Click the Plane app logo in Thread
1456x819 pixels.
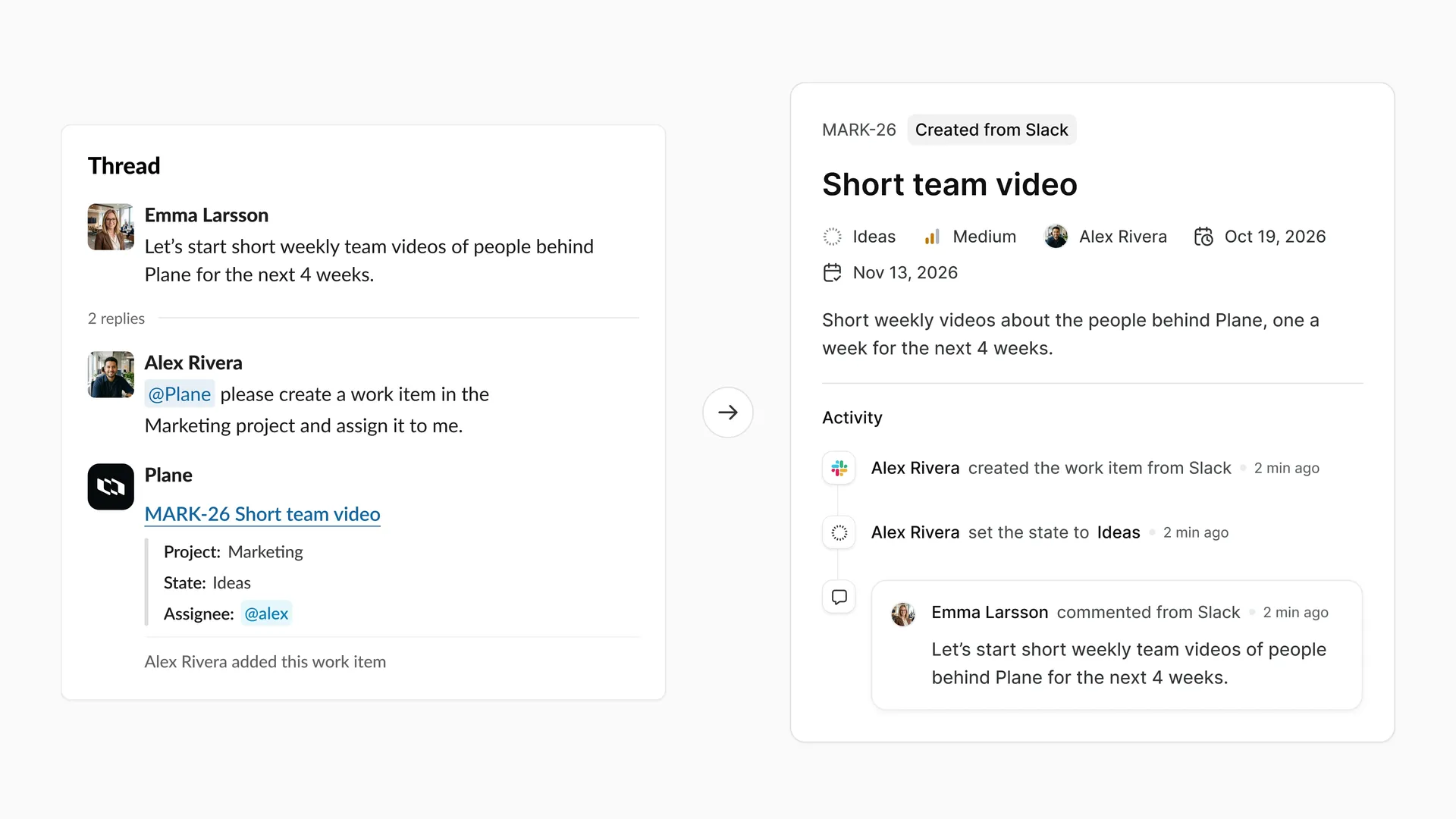point(111,487)
